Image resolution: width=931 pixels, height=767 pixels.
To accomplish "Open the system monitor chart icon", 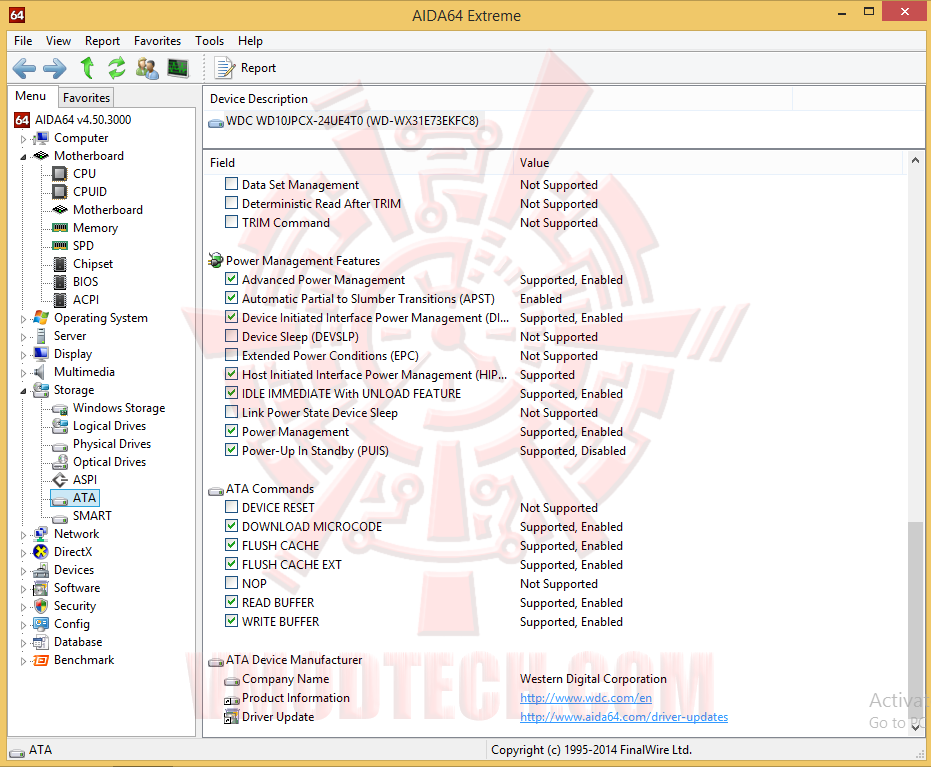I will coord(178,68).
